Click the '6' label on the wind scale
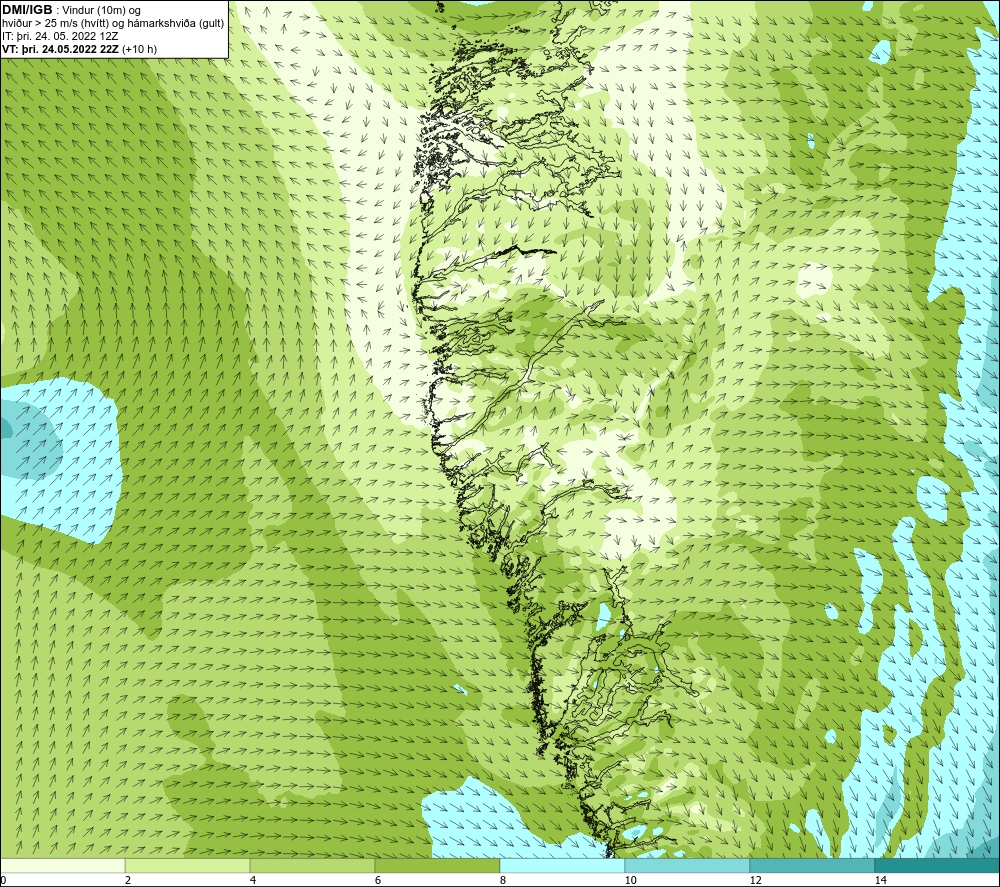This screenshot has width=1000, height=887. click(378, 881)
